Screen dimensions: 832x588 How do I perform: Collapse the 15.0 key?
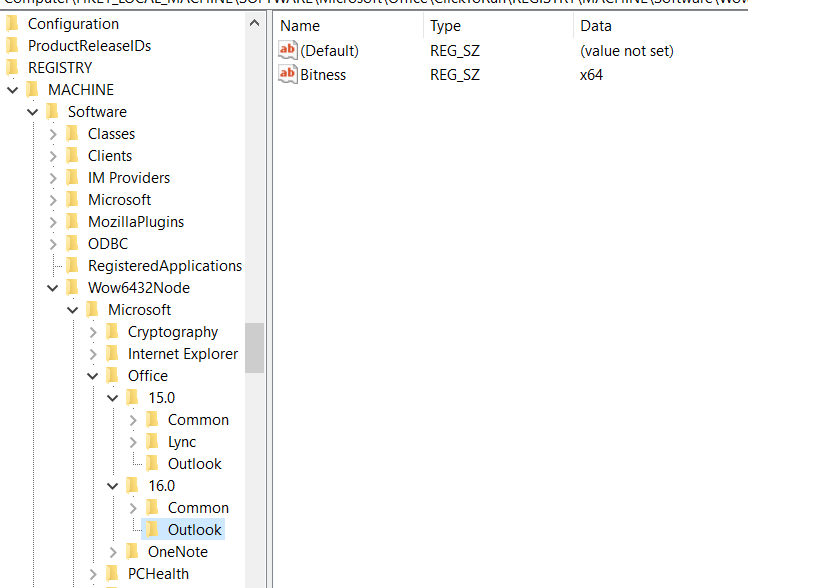(112, 398)
